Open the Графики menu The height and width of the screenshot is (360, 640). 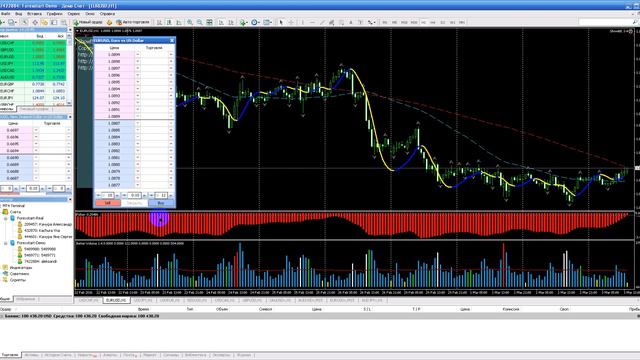click(54, 13)
